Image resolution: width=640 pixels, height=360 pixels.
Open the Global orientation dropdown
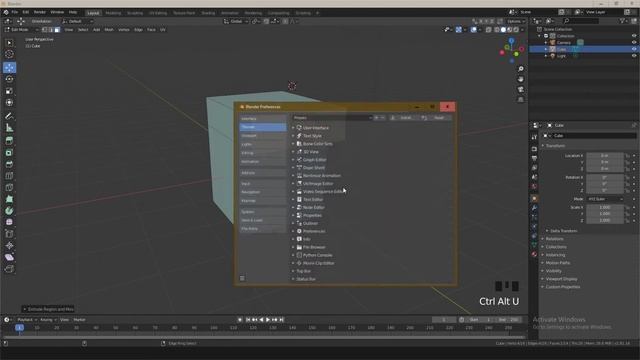pyautogui.click(x=236, y=21)
